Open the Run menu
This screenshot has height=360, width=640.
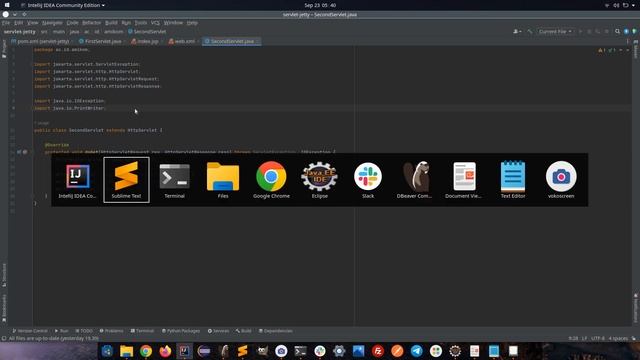tap(126, 23)
